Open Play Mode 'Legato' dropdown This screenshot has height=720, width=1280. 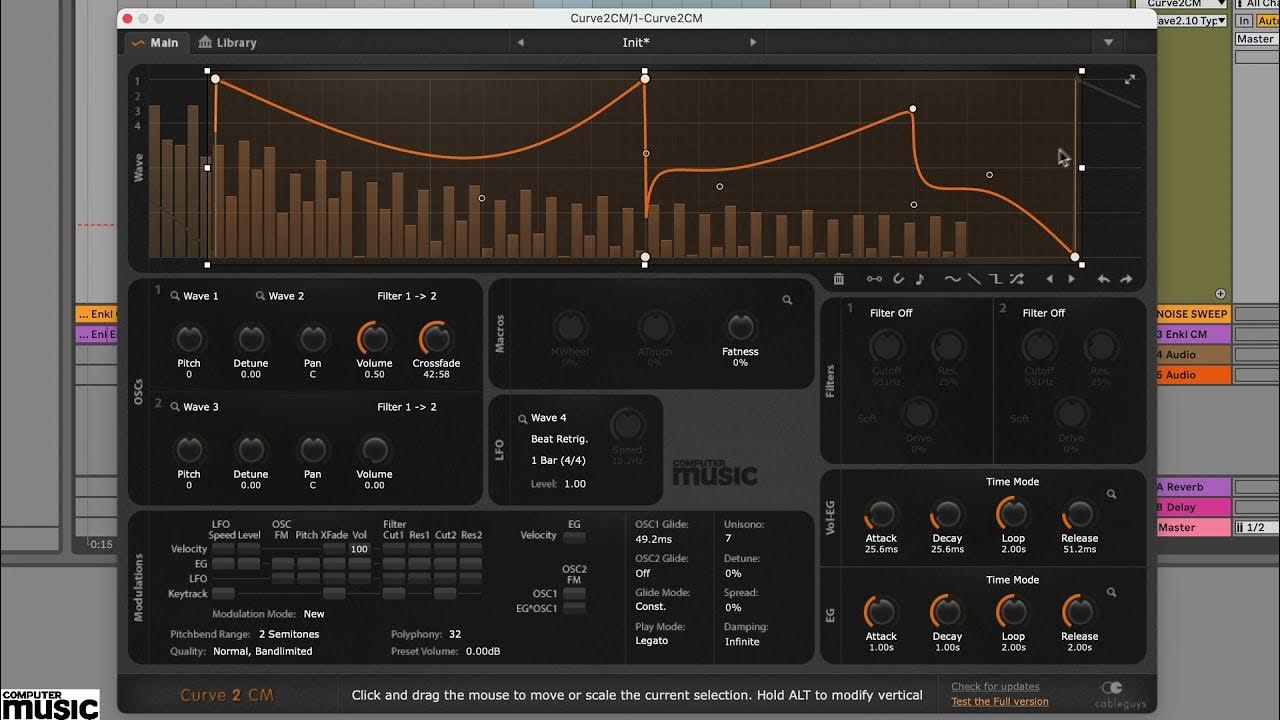click(x=652, y=640)
